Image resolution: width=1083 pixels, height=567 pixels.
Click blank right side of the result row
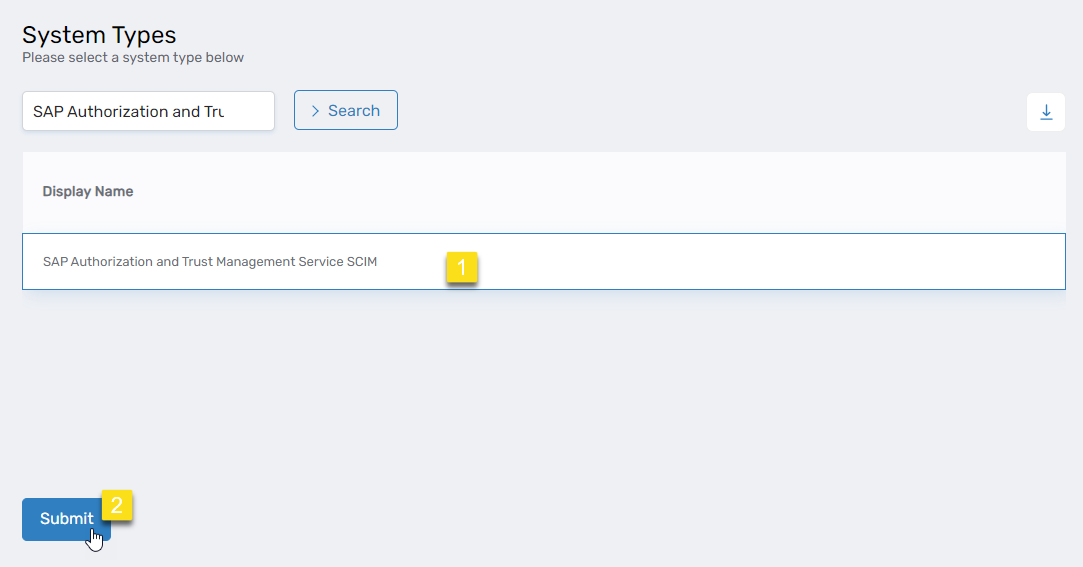click(x=800, y=262)
